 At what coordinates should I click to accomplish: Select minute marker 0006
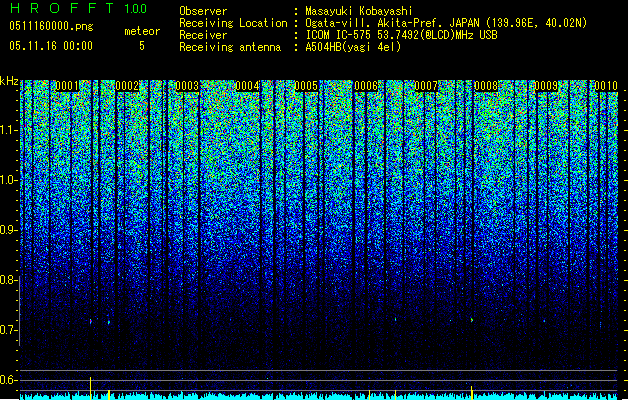[366, 86]
